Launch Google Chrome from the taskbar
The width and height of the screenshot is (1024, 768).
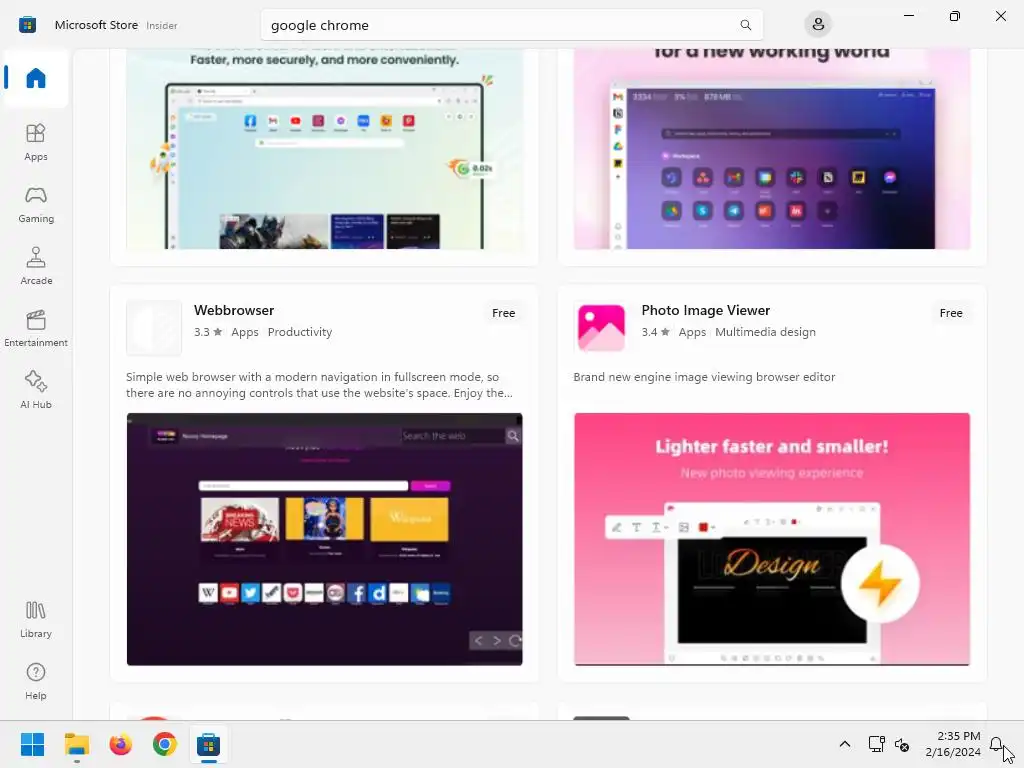pos(165,744)
